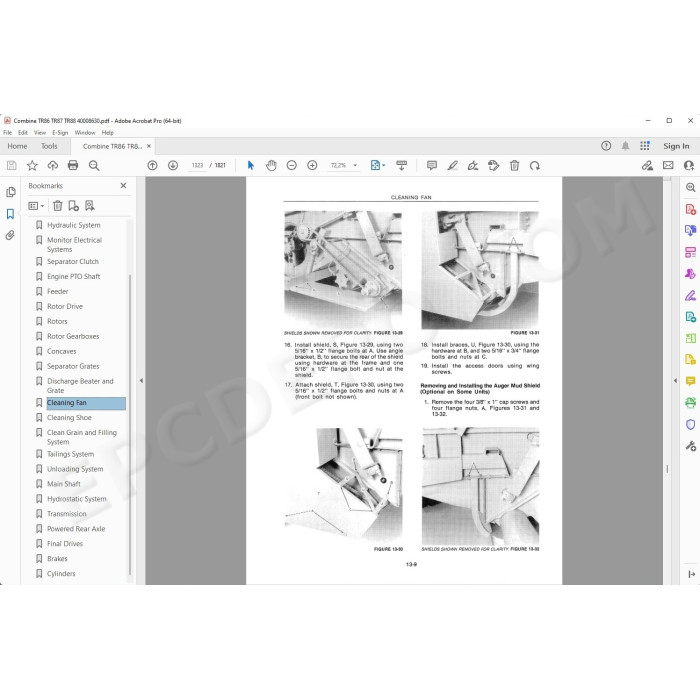Screen dimensions: 700x700
Task: Click the scrolling mode read icon
Action: [x=401, y=166]
